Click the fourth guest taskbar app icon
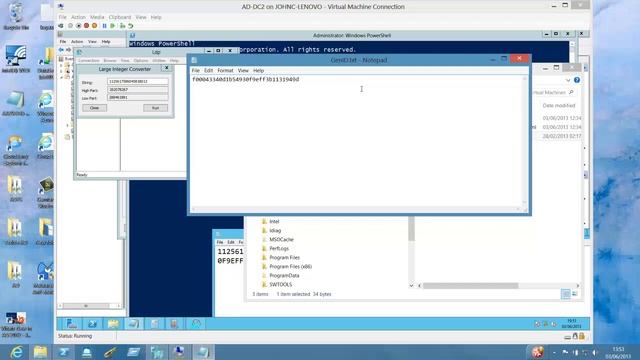 (134, 324)
